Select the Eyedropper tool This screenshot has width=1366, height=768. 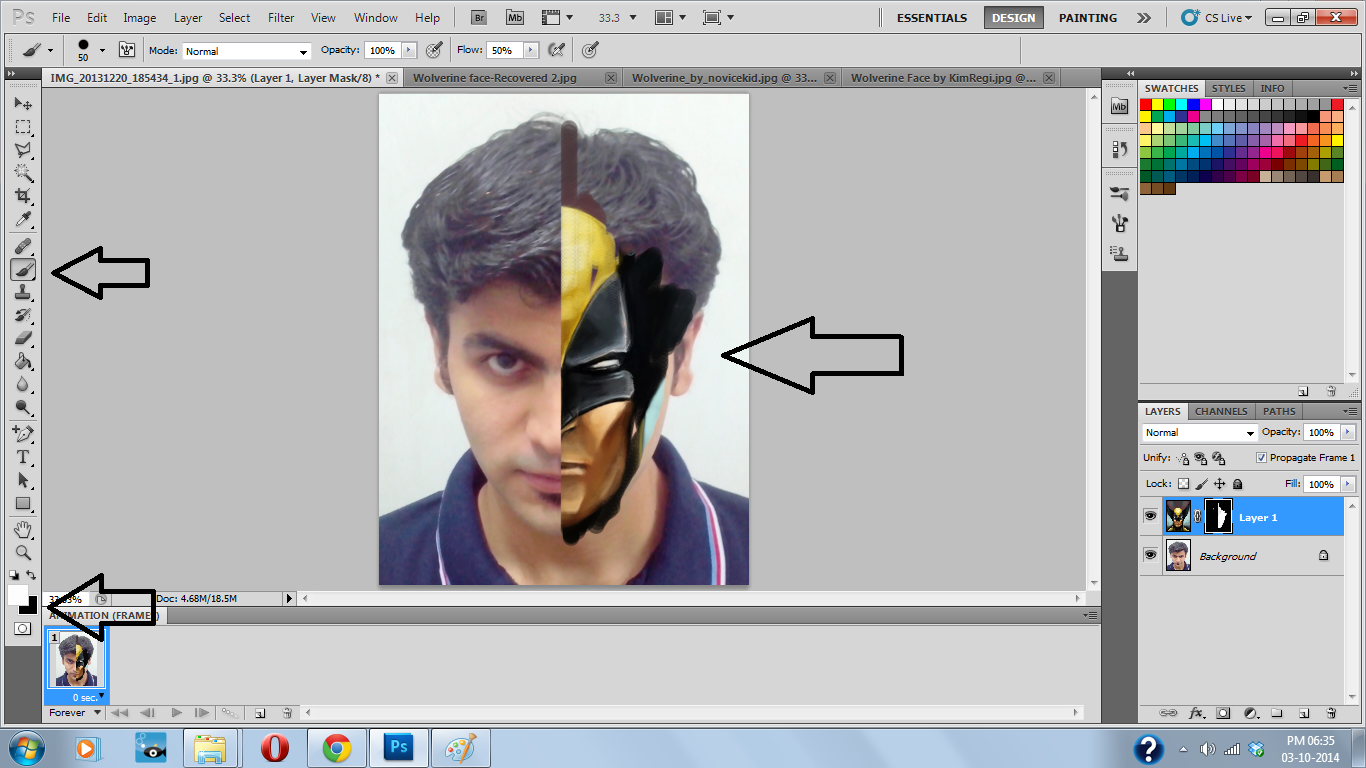[23, 220]
